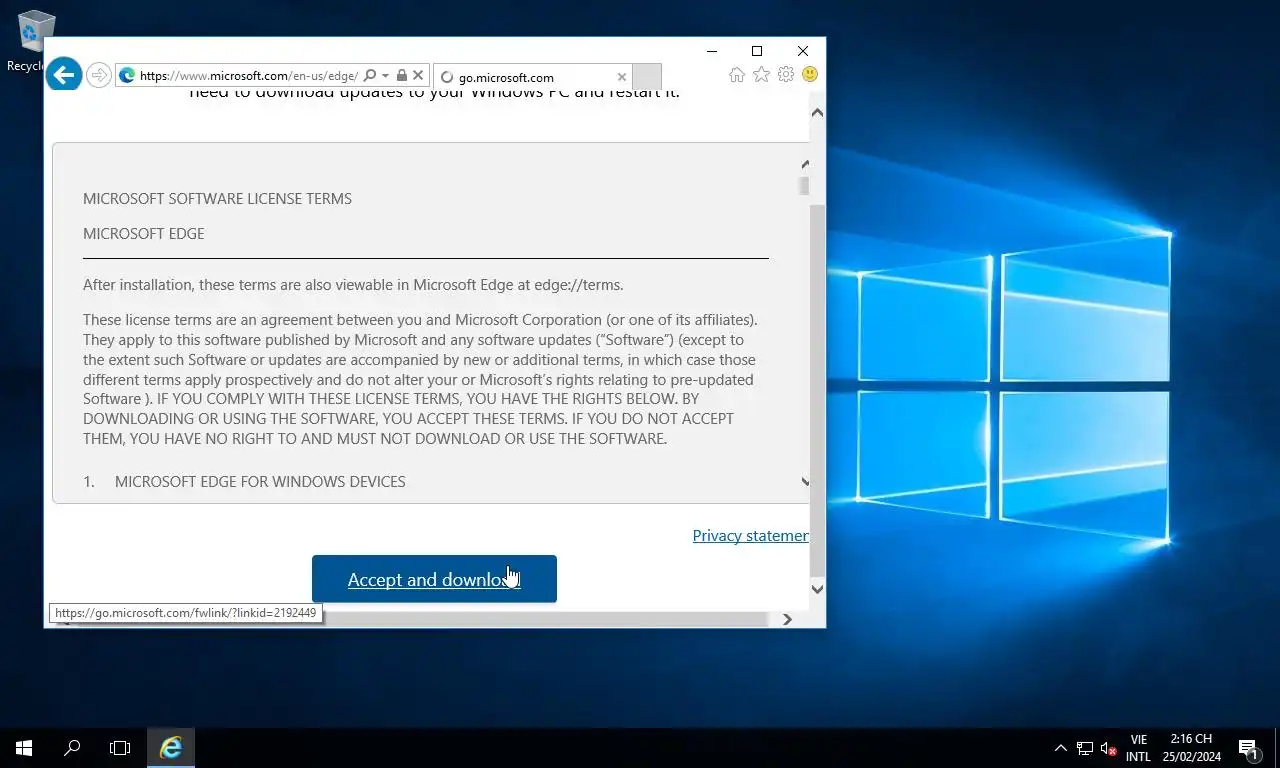Select the go.microsoft.com tab
Screen dimensions: 1280x768
click(x=532, y=77)
